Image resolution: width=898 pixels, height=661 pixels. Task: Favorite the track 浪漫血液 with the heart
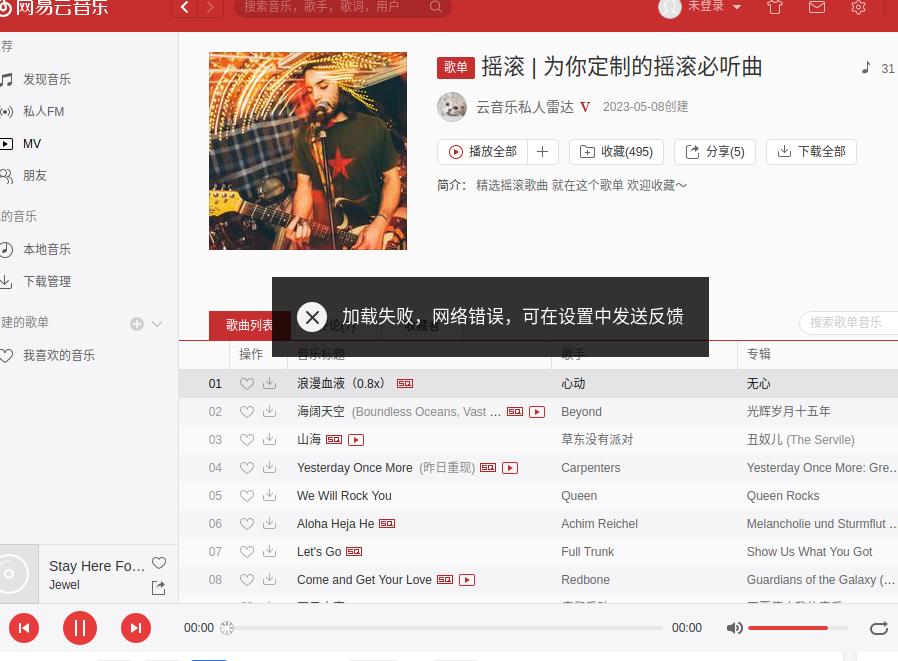246,383
